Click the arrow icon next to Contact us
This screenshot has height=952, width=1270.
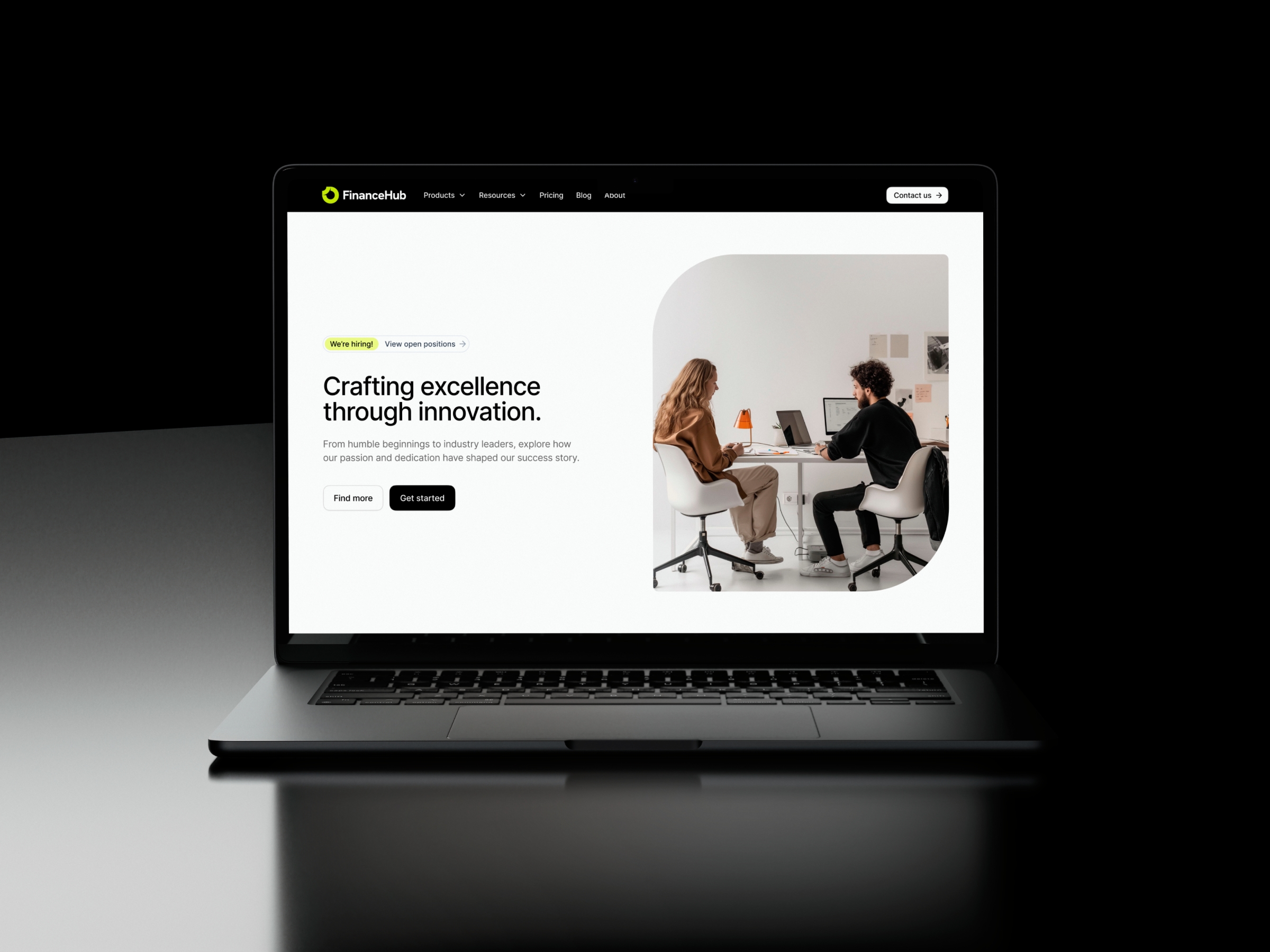tap(940, 195)
